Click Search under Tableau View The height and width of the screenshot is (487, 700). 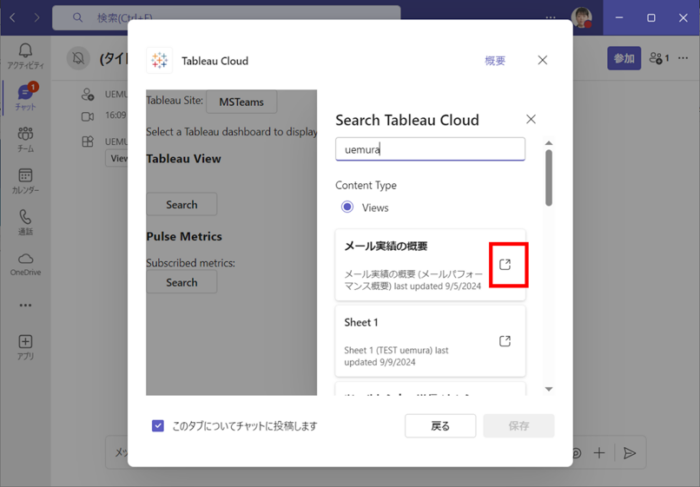coord(182,204)
